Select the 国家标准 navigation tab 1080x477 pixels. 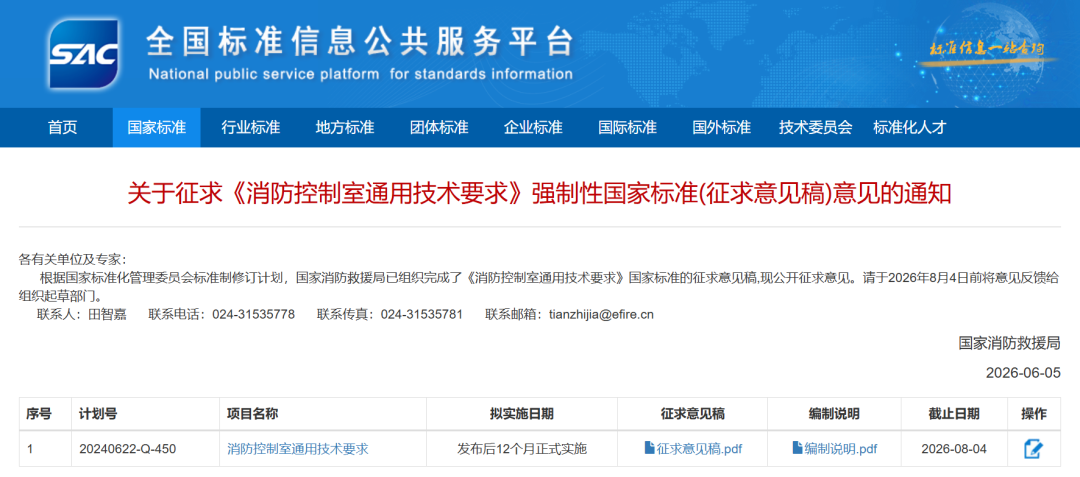point(156,127)
